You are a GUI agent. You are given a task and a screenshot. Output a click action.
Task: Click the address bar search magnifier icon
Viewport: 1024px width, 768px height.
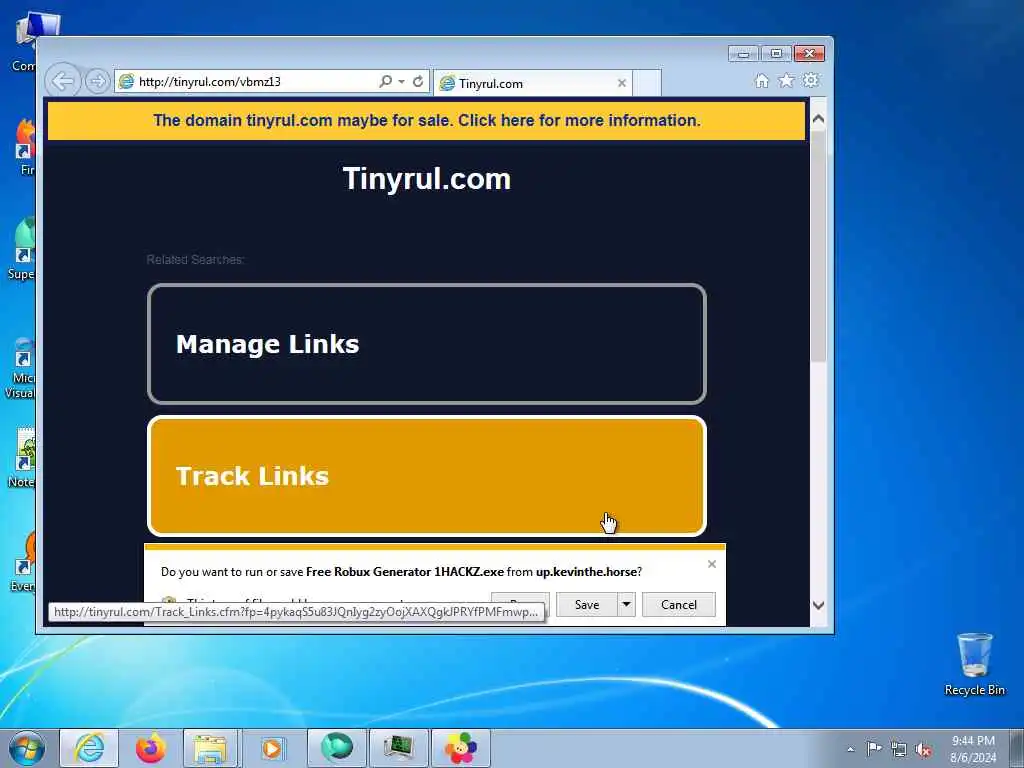point(385,81)
